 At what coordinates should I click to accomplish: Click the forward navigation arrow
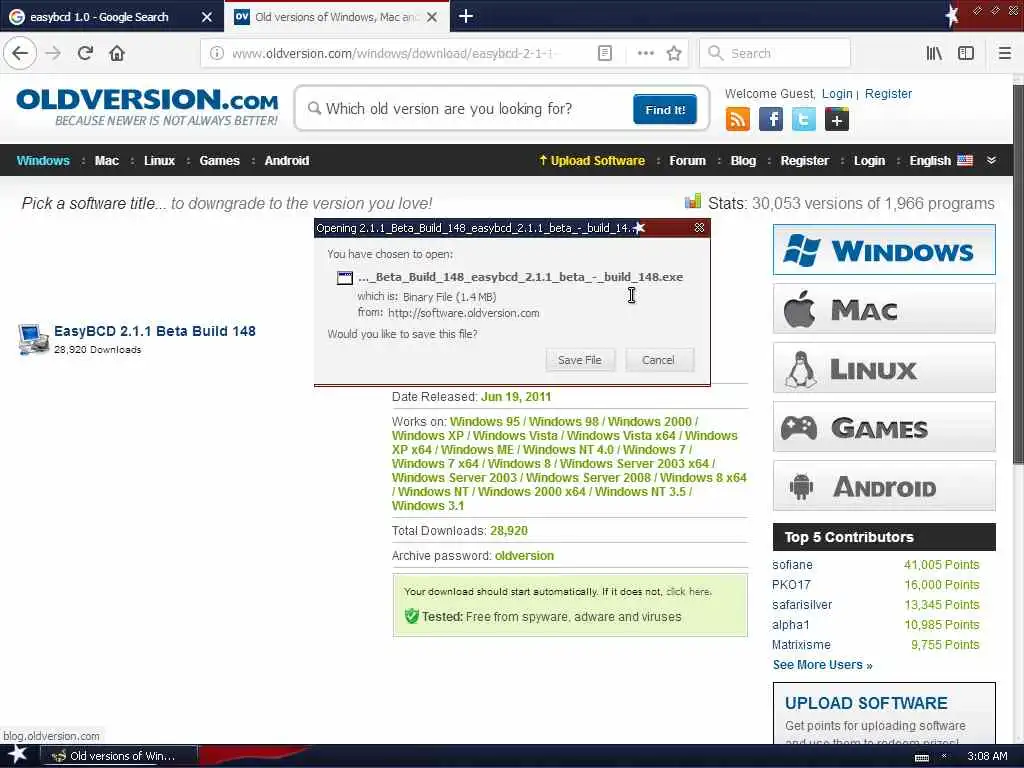click(x=53, y=54)
